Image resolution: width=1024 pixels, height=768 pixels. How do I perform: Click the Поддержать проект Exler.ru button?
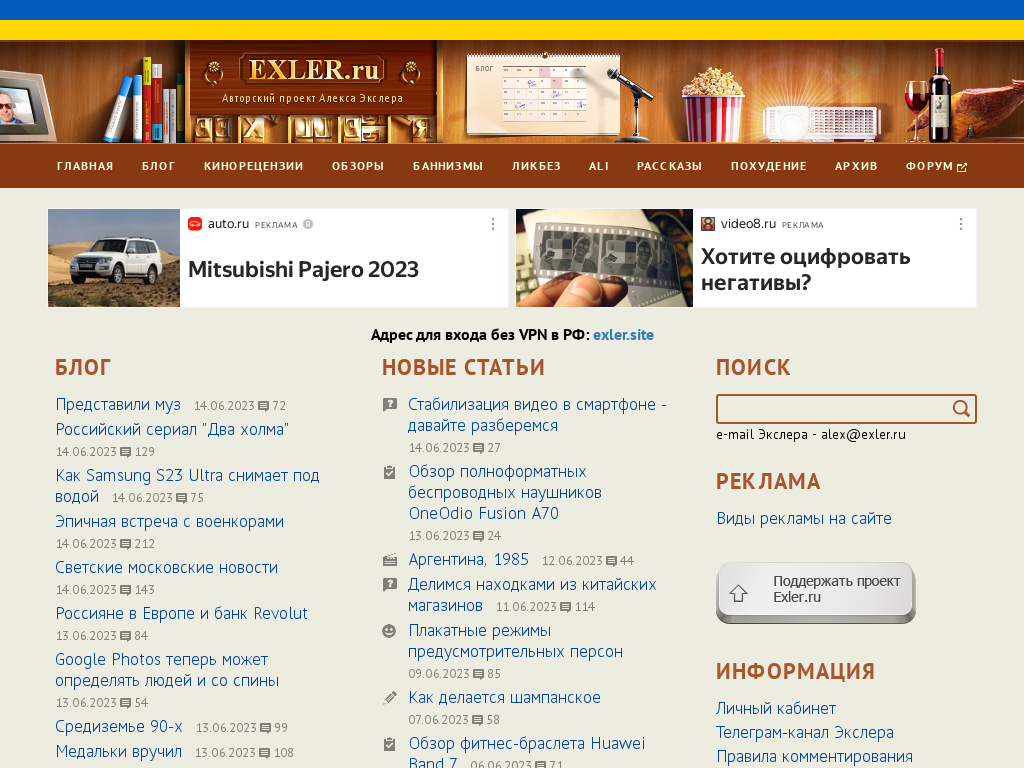(816, 592)
